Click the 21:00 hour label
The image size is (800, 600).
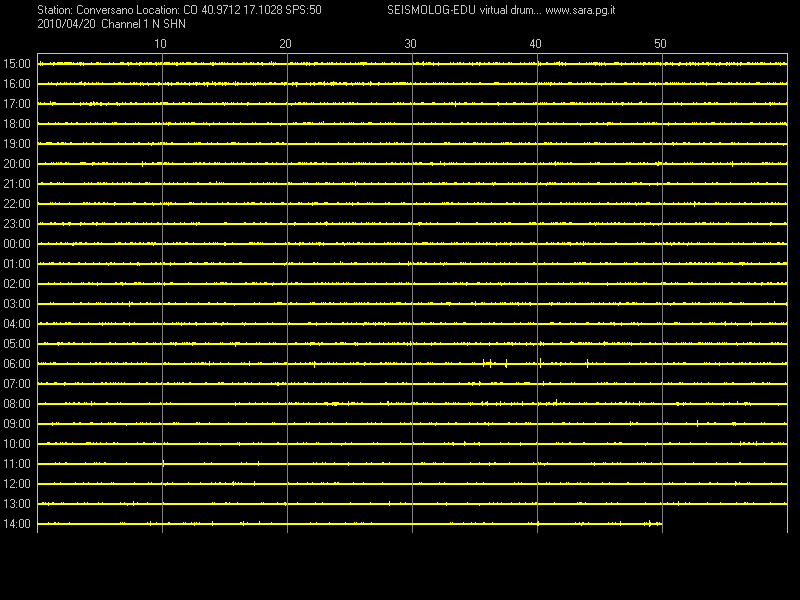point(17,184)
